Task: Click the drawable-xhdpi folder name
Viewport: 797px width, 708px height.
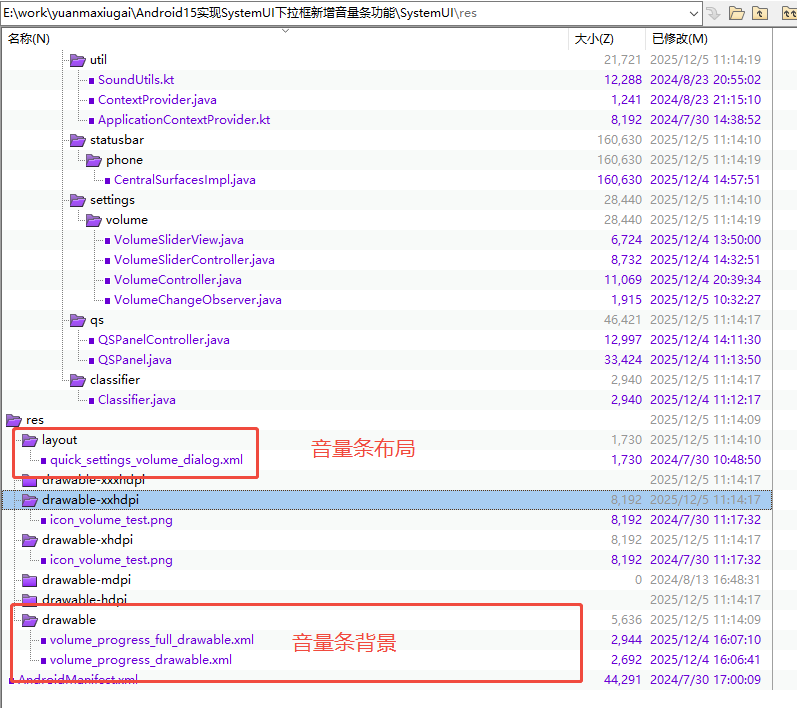Action: click(87, 540)
